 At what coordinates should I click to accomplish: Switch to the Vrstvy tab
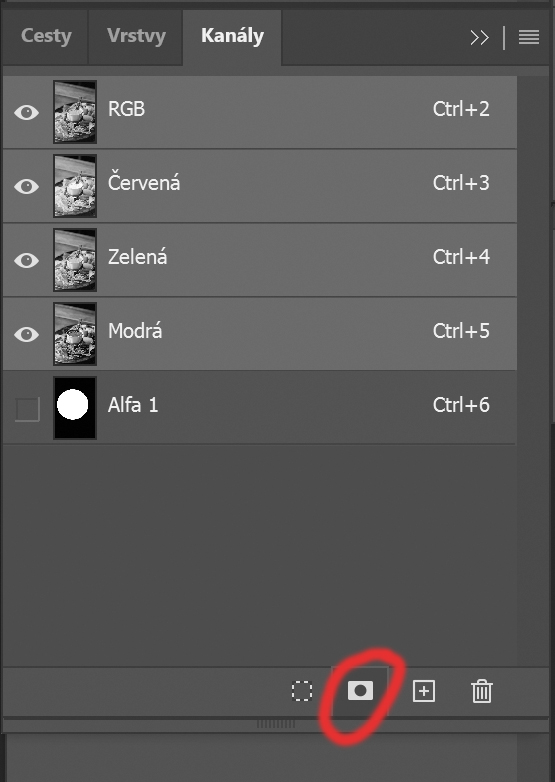tap(136, 36)
